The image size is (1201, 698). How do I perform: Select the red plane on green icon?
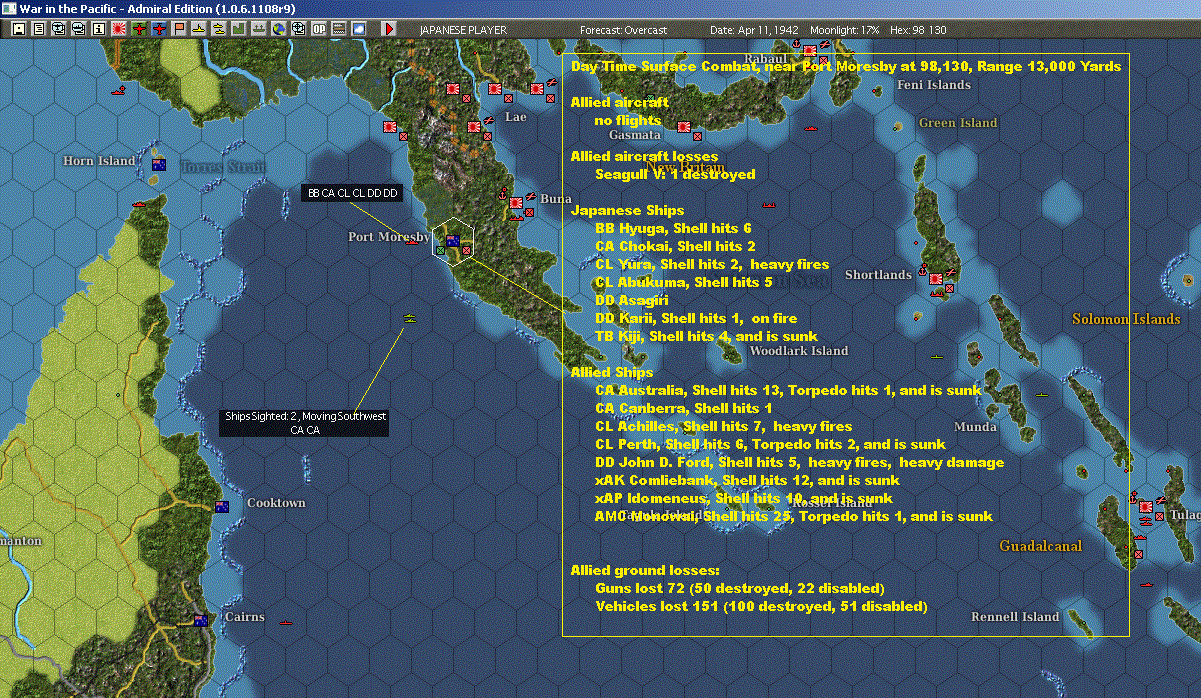point(139,29)
